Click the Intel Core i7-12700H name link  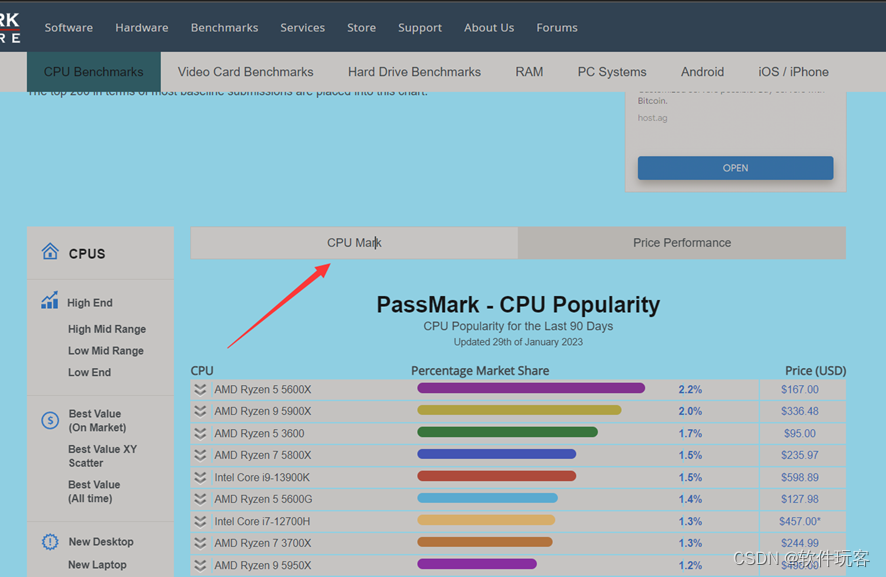(262, 521)
